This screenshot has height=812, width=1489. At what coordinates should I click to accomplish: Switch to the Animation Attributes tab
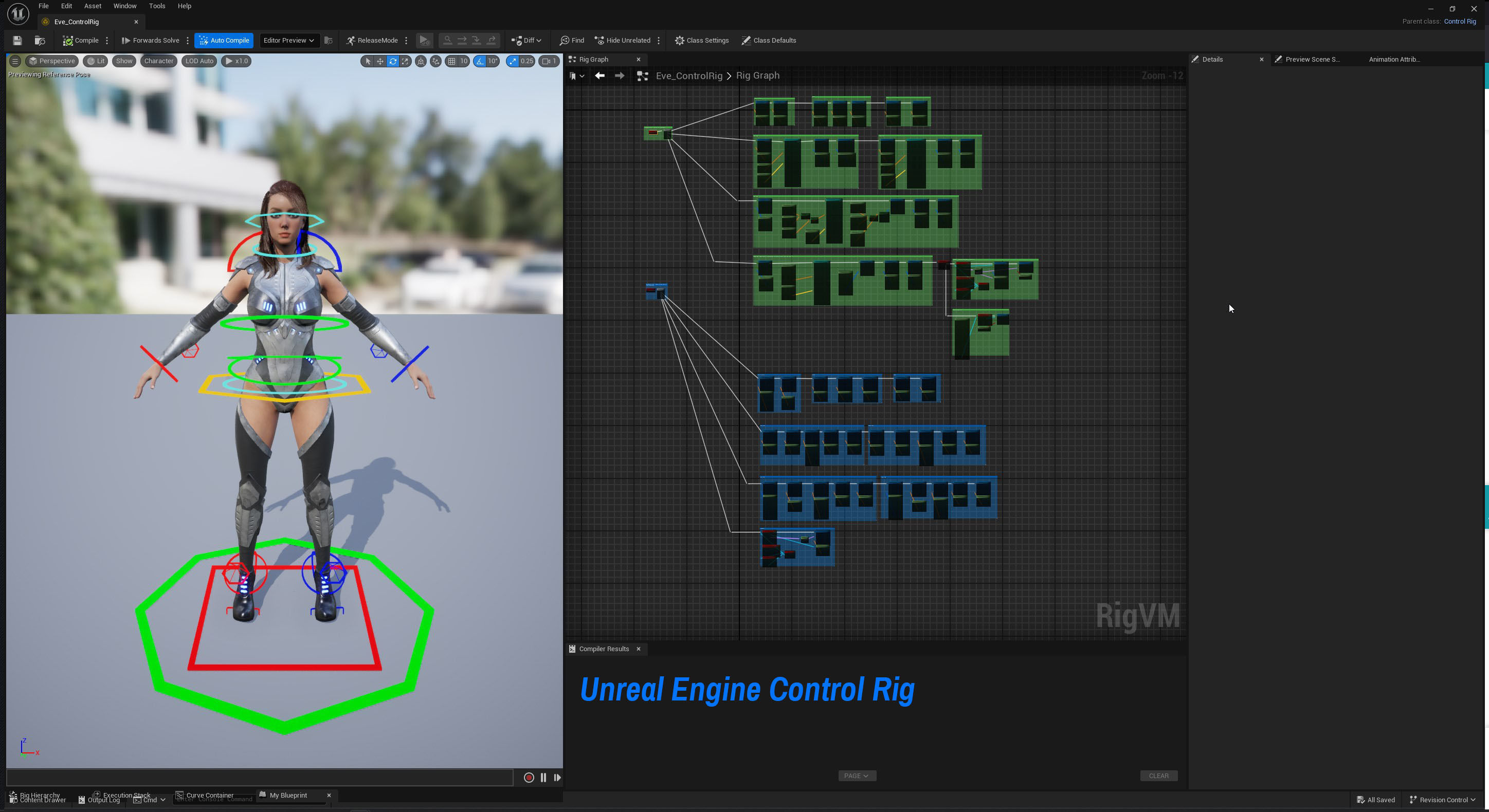pyautogui.click(x=1394, y=60)
